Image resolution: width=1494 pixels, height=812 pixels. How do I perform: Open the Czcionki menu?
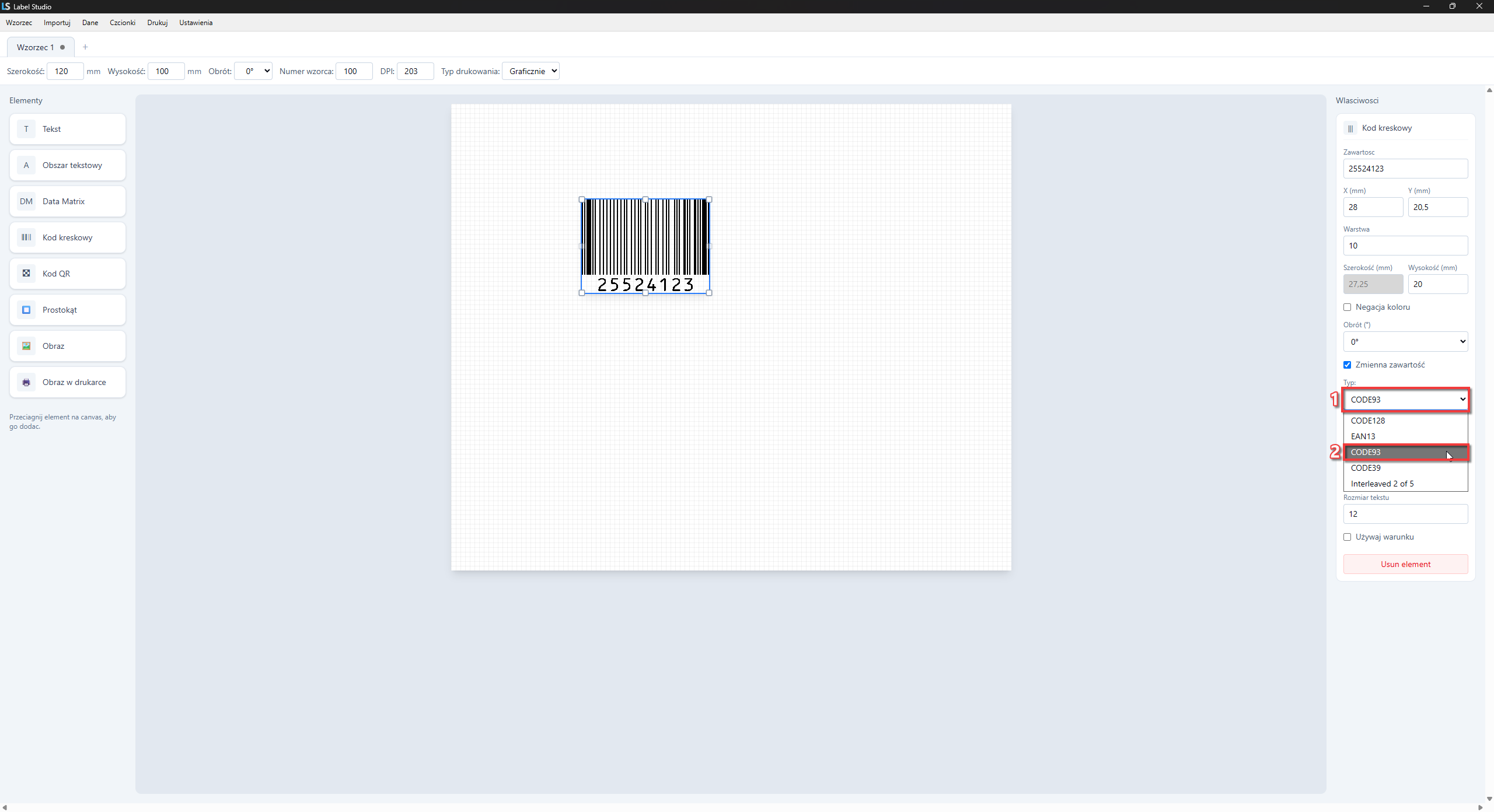[x=123, y=23]
